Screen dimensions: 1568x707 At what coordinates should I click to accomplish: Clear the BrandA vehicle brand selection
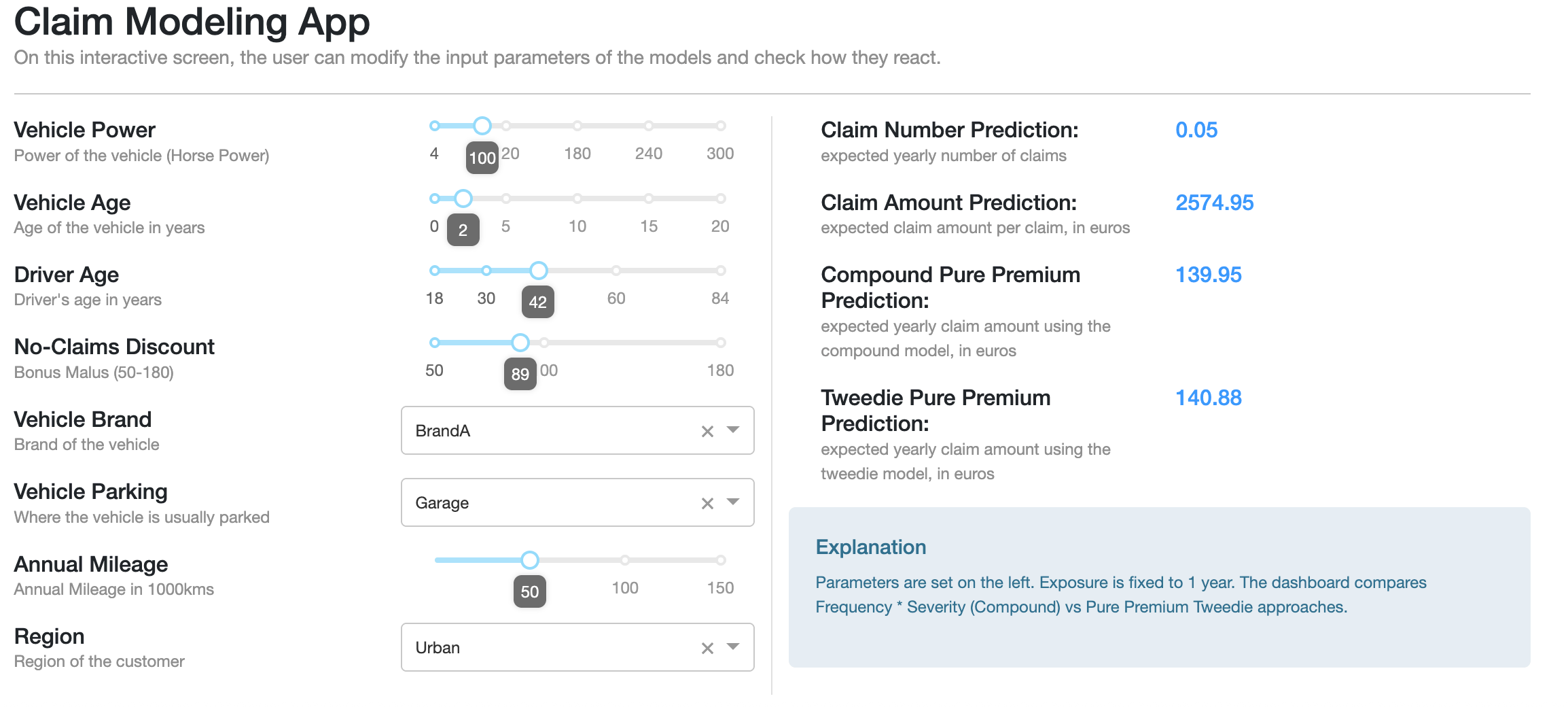coord(707,430)
